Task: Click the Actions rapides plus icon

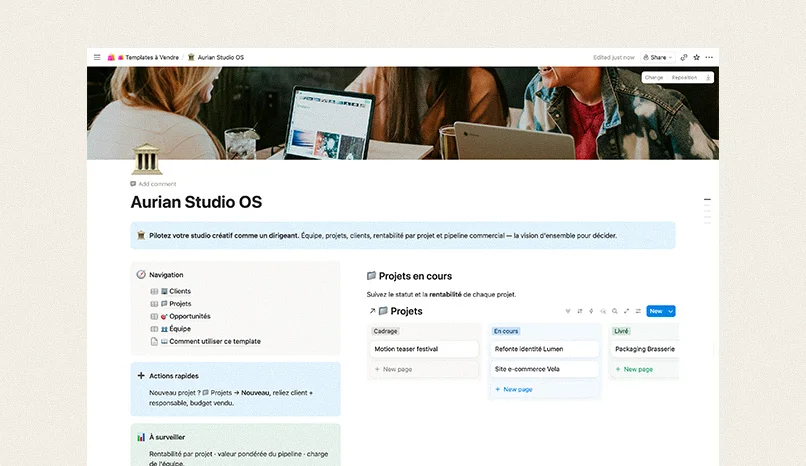Action: coord(141,376)
